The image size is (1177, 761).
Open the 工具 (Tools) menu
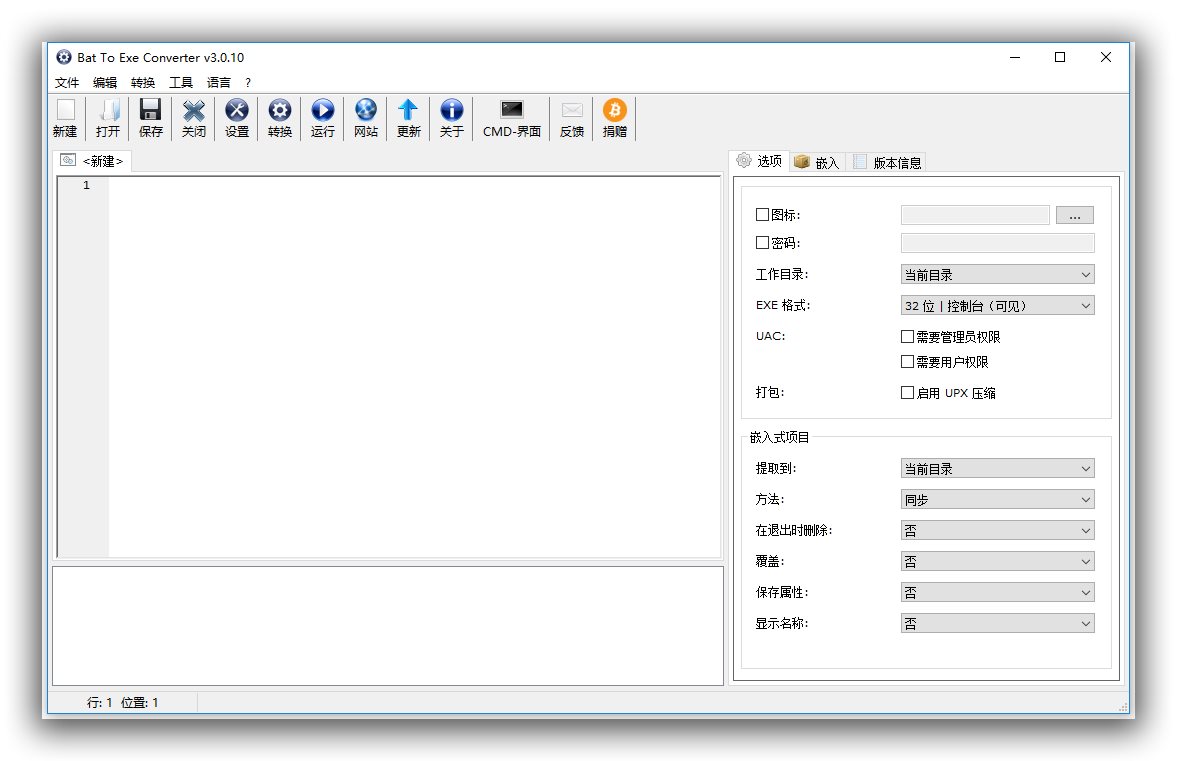click(x=181, y=83)
